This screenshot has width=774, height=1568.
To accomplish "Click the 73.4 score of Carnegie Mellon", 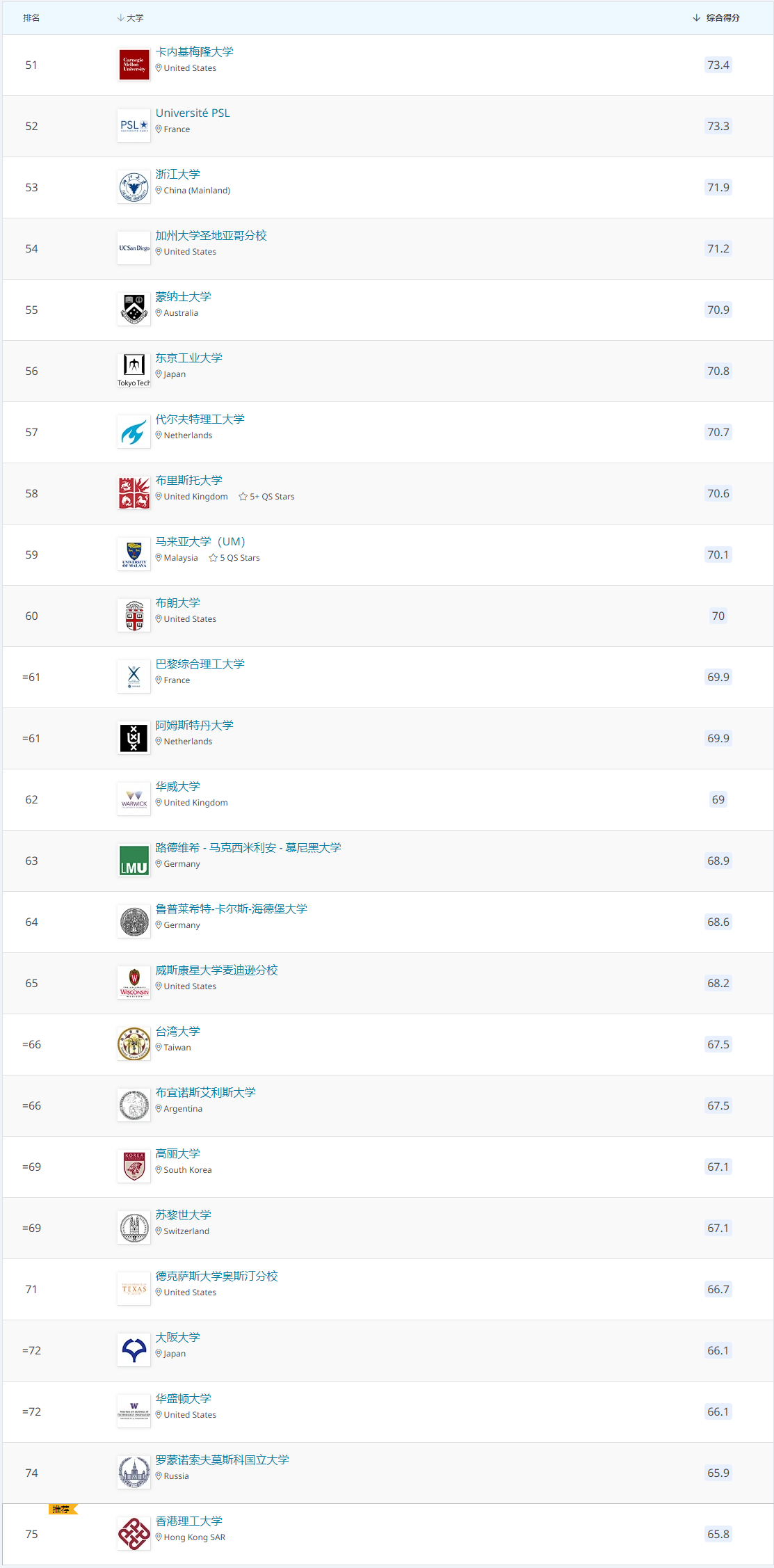I will 718,65.
